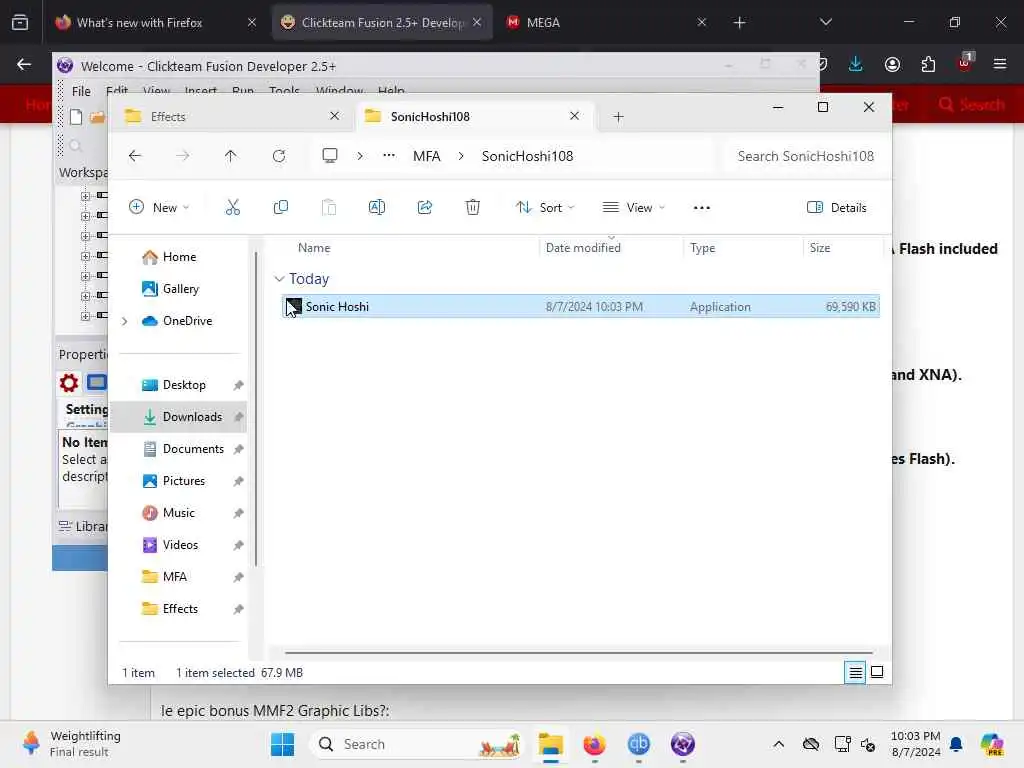Screen dimensions: 1024x768
Task: Open Firefox downloads arrow icon
Action: point(856,64)
